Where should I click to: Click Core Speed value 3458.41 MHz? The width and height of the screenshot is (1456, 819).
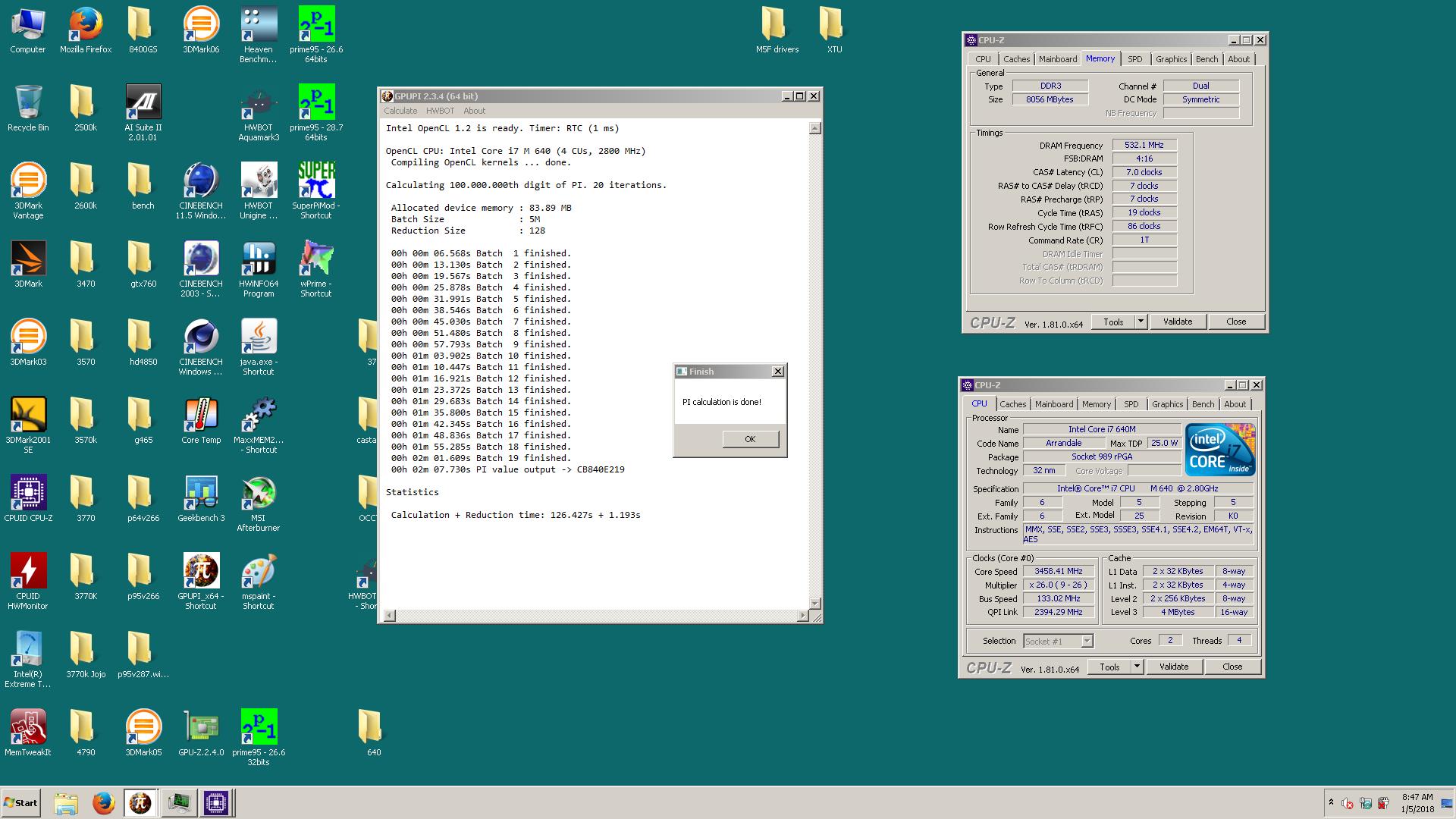click(1059, 571)
